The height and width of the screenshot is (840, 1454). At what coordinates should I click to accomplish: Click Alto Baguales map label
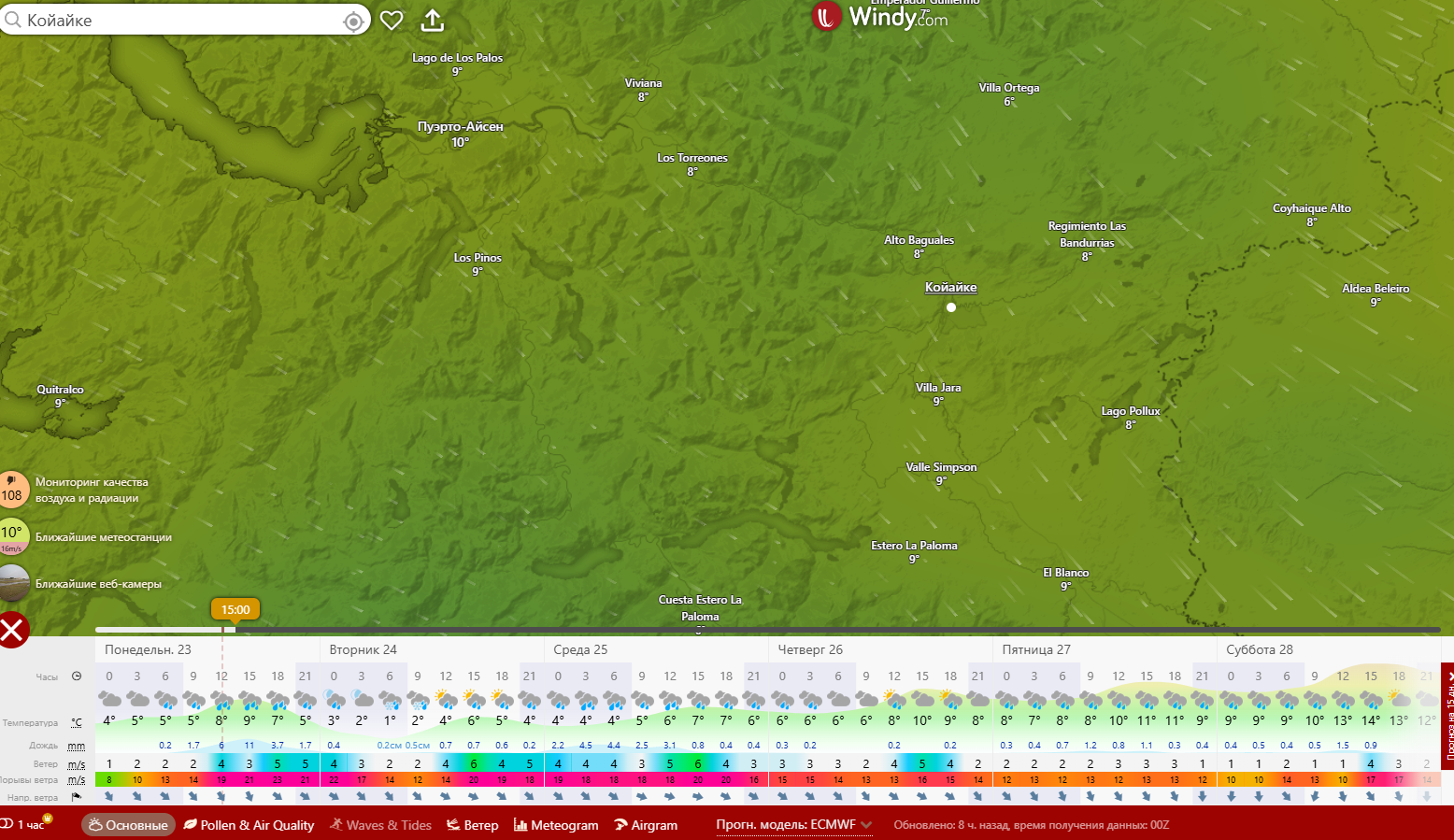(919, 240)
